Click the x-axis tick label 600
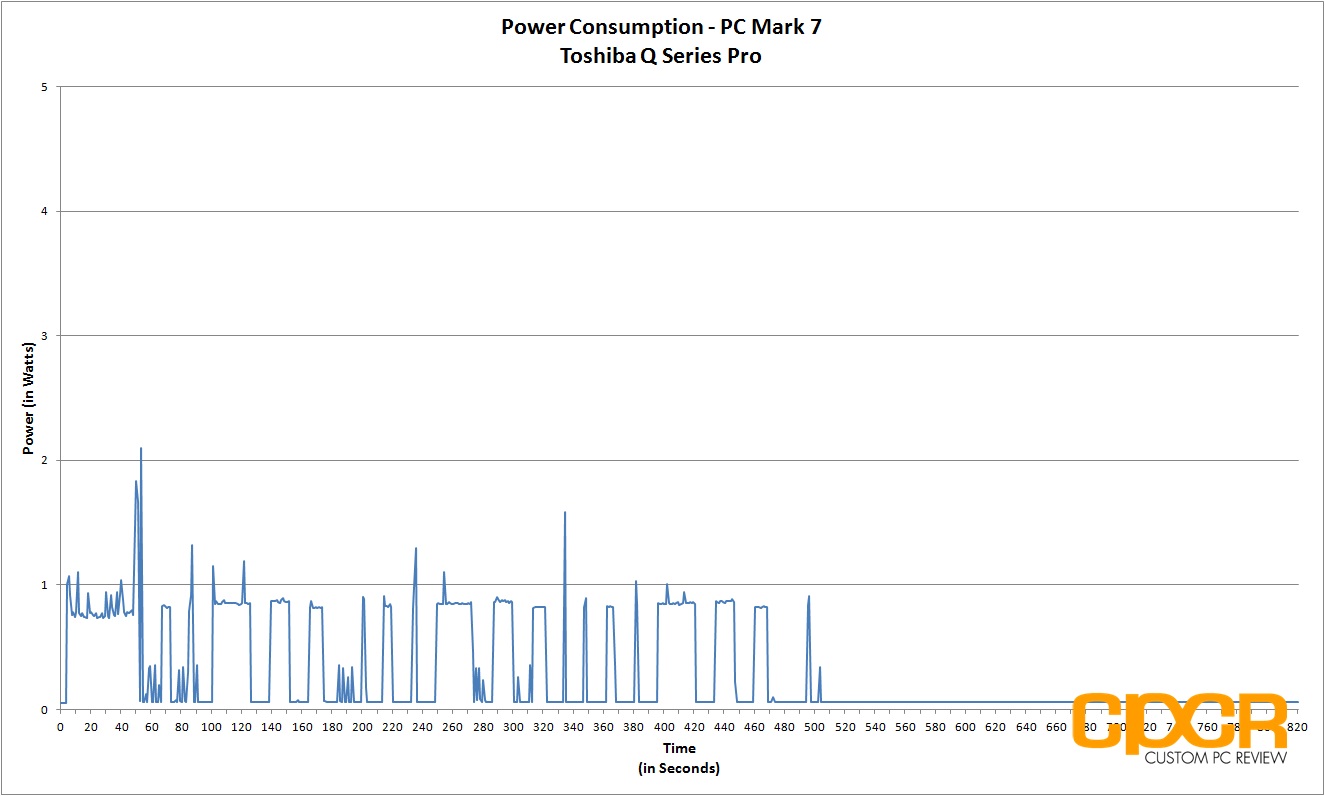 [966, 727]
